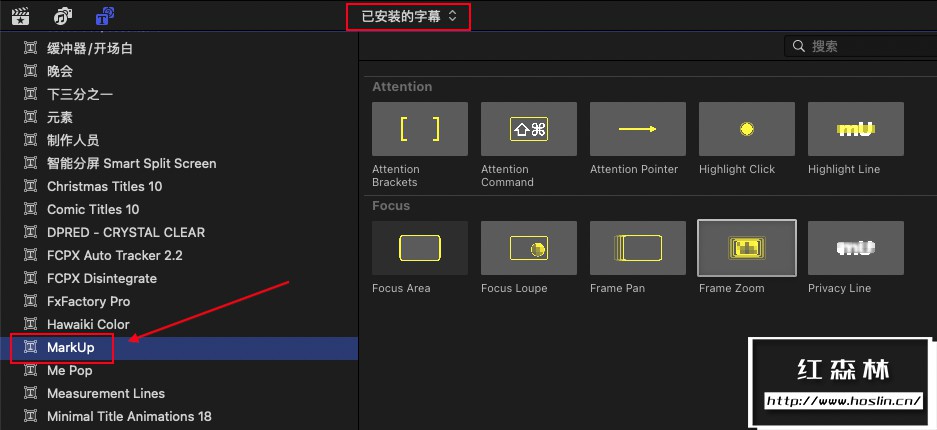The height and width of the screenshot is (430, 937).
Task: Click the Attention Brackets label text
Action: 396,176
